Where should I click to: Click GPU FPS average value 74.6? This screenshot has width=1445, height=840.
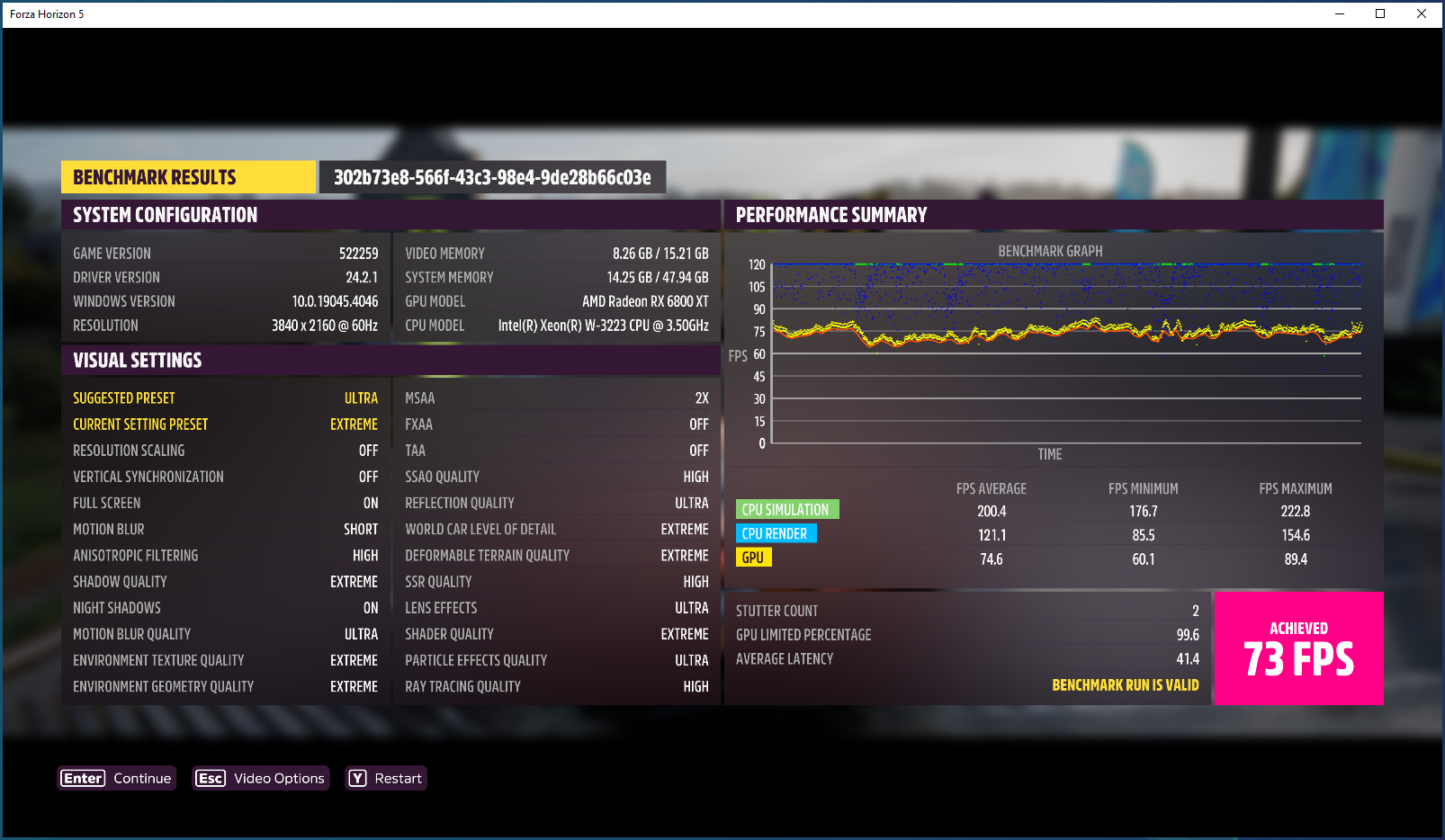tap(992, 559)
